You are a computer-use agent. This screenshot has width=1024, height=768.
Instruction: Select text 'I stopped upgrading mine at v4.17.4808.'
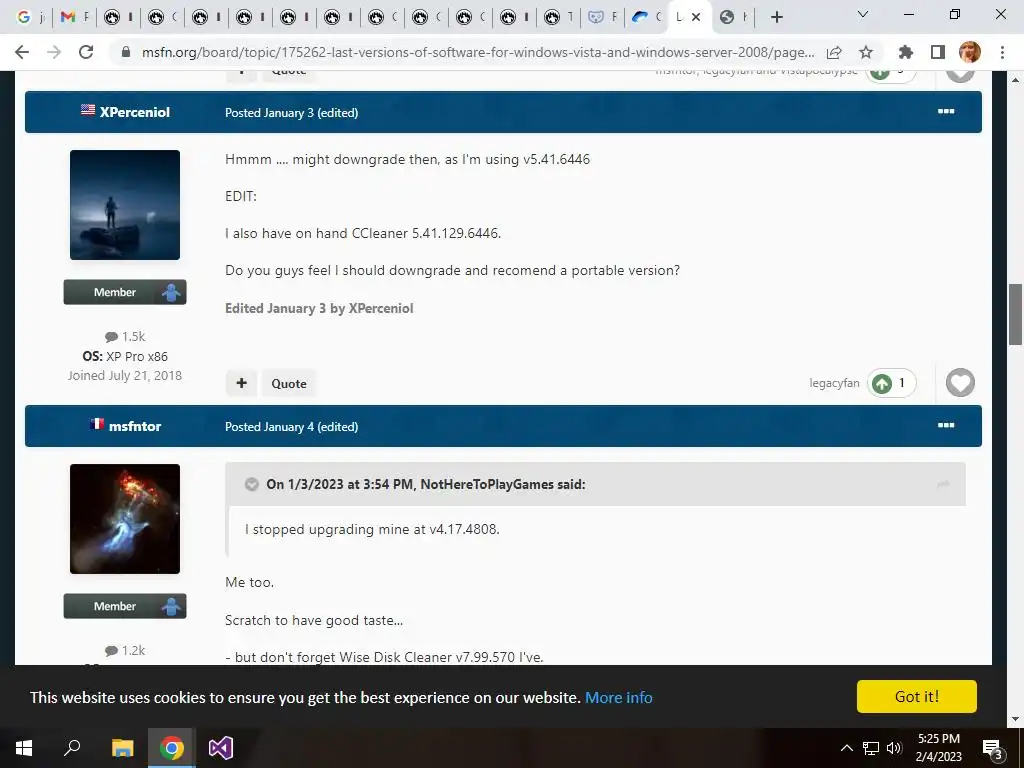point(372,530)
